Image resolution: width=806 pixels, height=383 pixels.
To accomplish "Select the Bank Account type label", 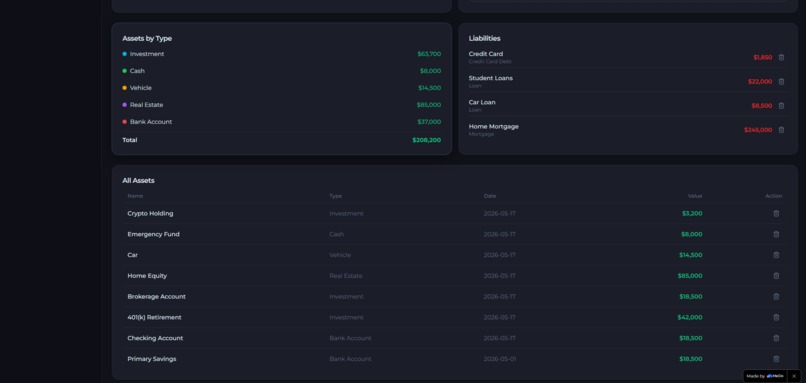I will click(151, 122).
